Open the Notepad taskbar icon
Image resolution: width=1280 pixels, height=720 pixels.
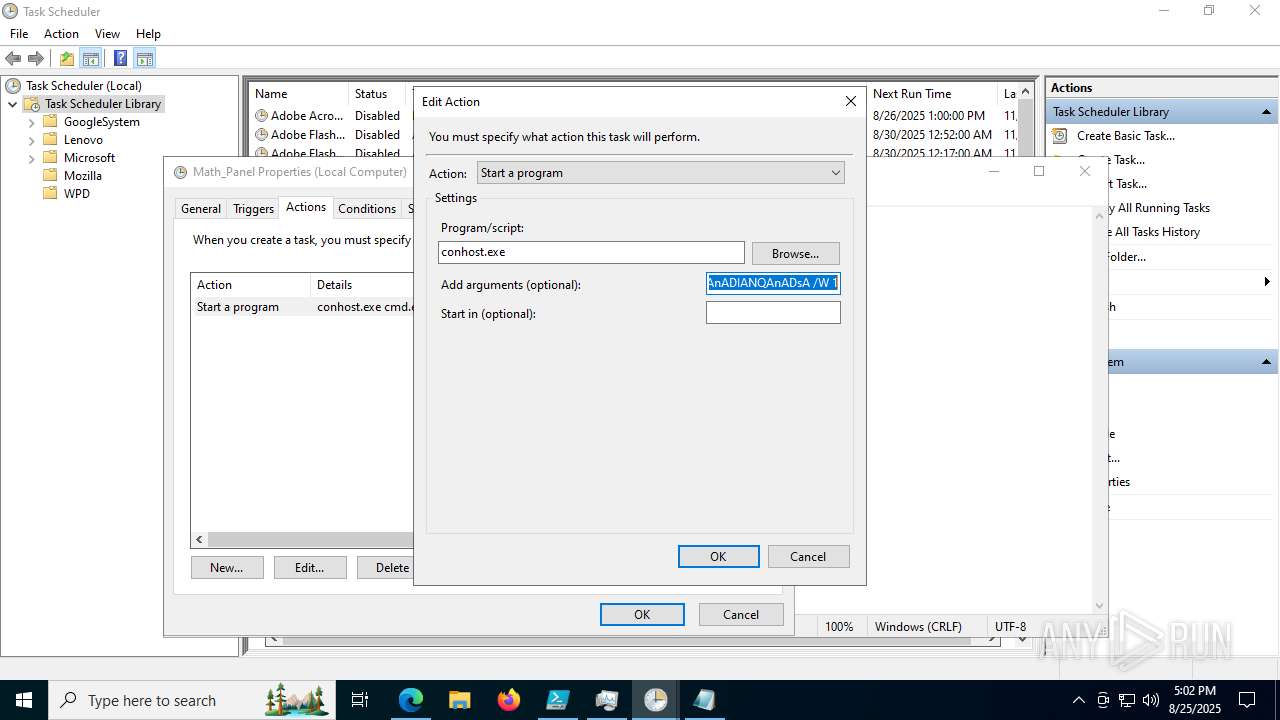point(704,700)
